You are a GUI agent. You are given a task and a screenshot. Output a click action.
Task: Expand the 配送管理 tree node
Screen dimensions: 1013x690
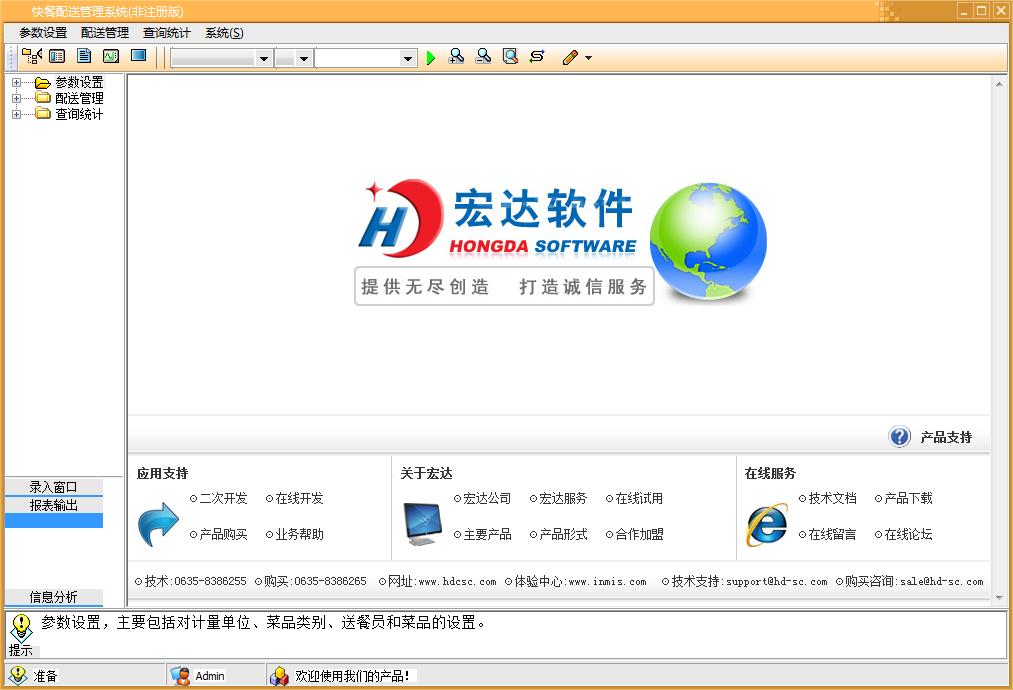[16, 98]
